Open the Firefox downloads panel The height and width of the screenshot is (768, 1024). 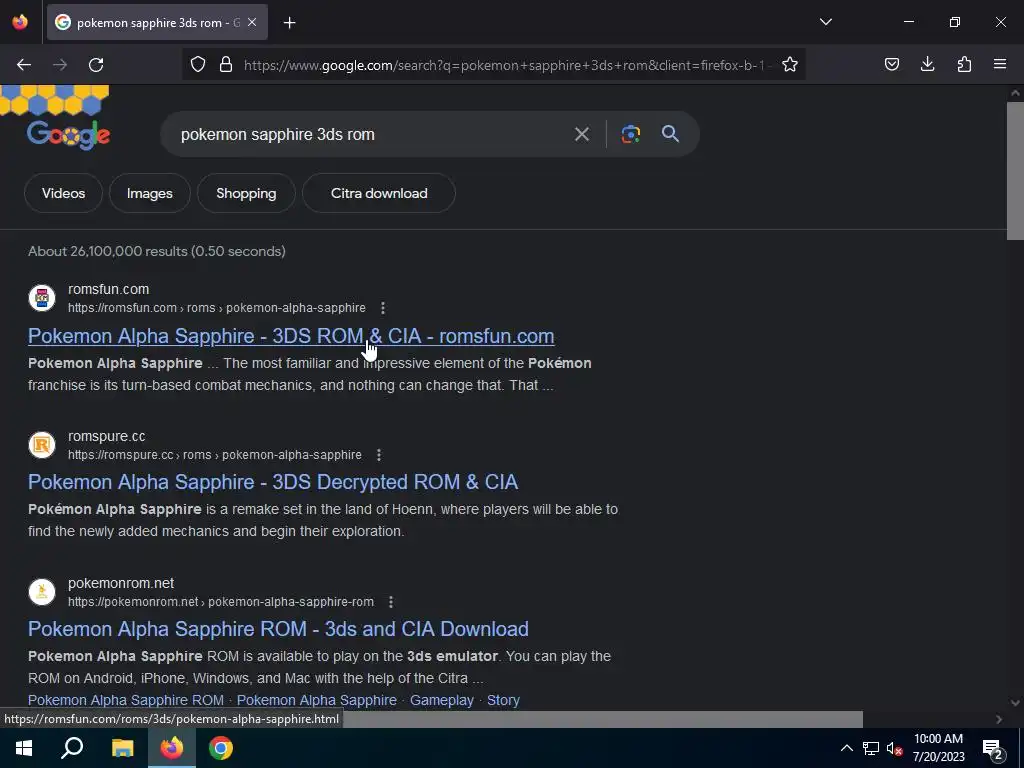pyautogui.click(x=927, y=64)
